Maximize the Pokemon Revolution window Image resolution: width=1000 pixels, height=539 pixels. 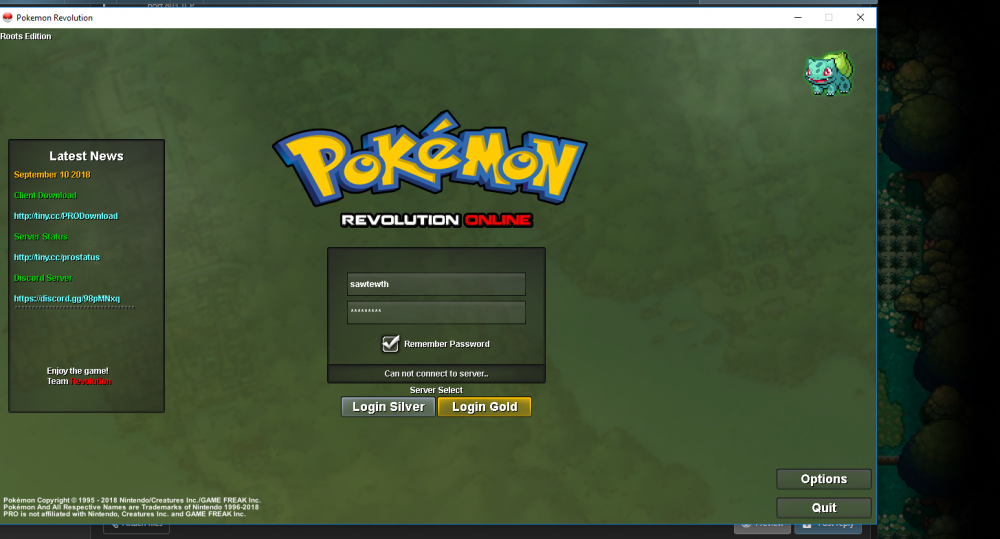[x=828, y=17]
